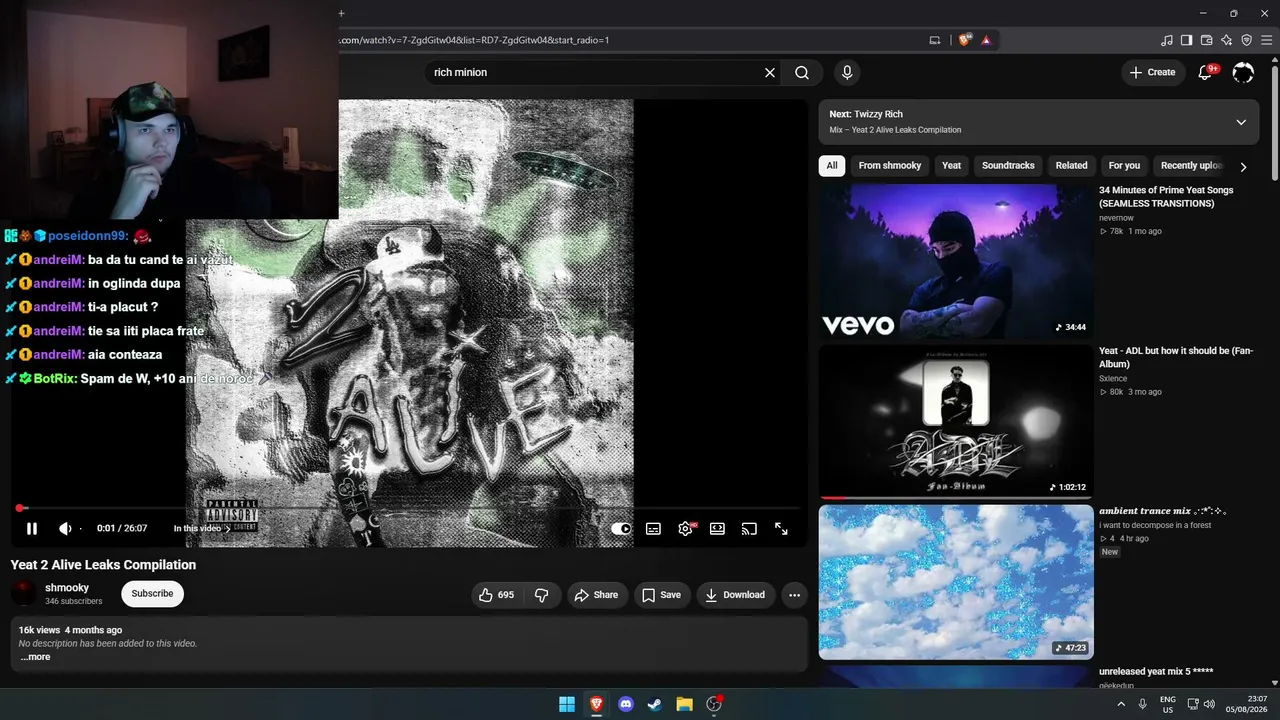Click the red video progress bar

click(x=410, y=508)
